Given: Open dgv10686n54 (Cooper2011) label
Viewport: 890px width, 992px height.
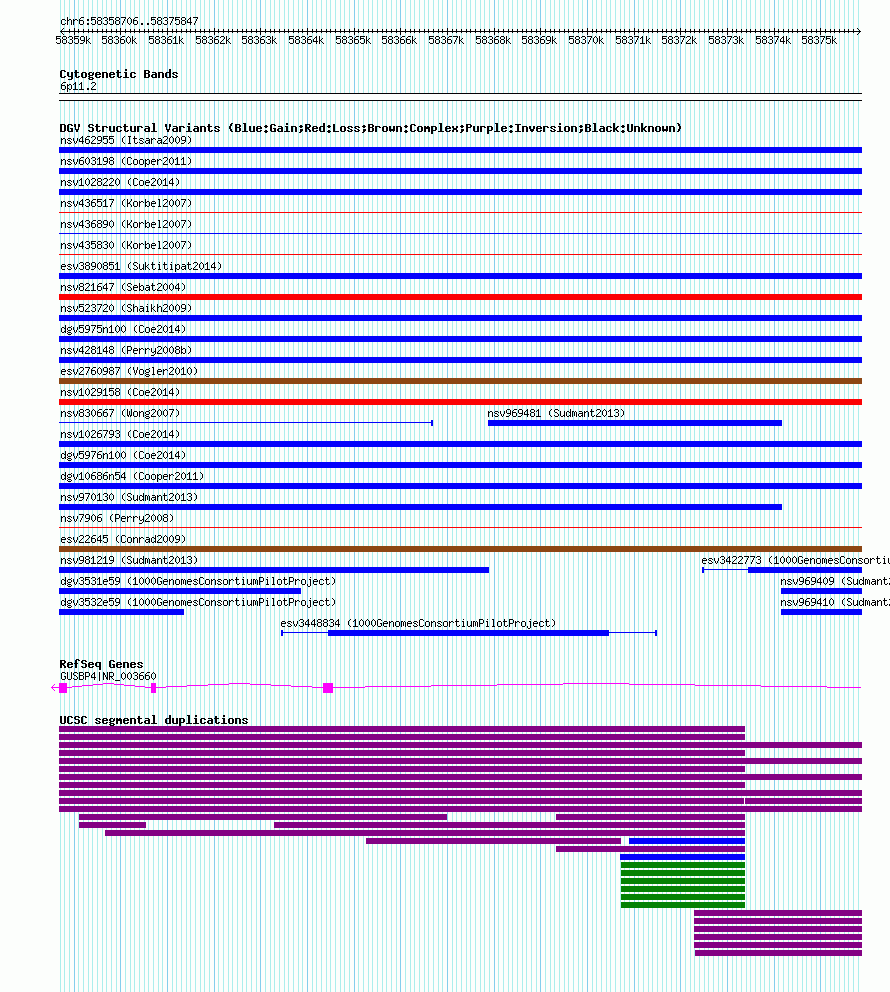Looking at the screenshot, I should coord(132,476).
